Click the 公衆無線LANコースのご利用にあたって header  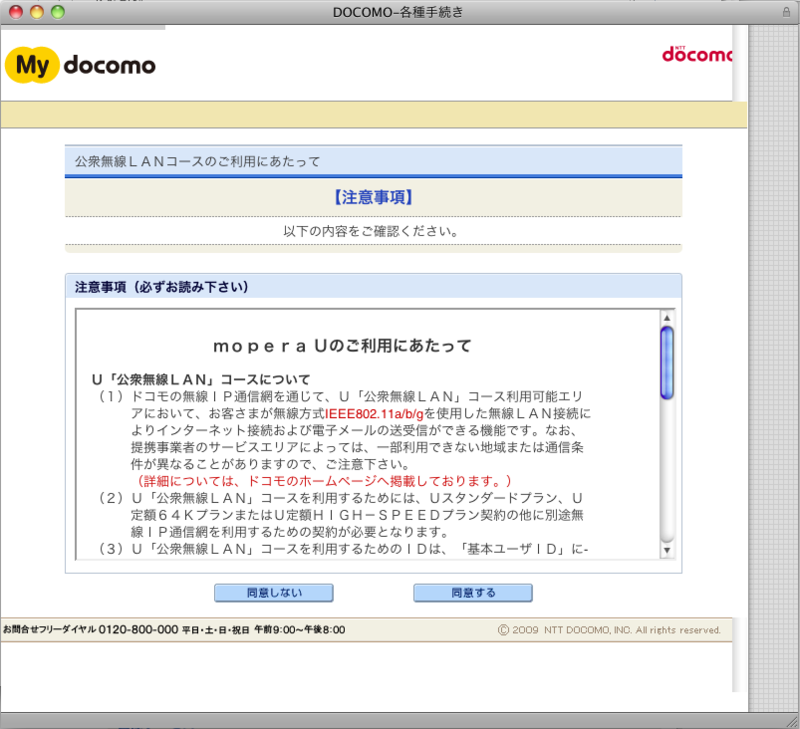click(x=197, y=162)
